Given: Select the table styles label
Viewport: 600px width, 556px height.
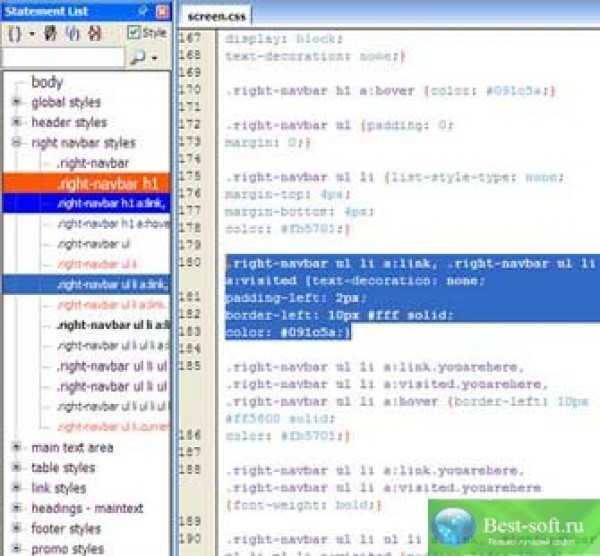Looking at the screenshot, I should 63,468.
